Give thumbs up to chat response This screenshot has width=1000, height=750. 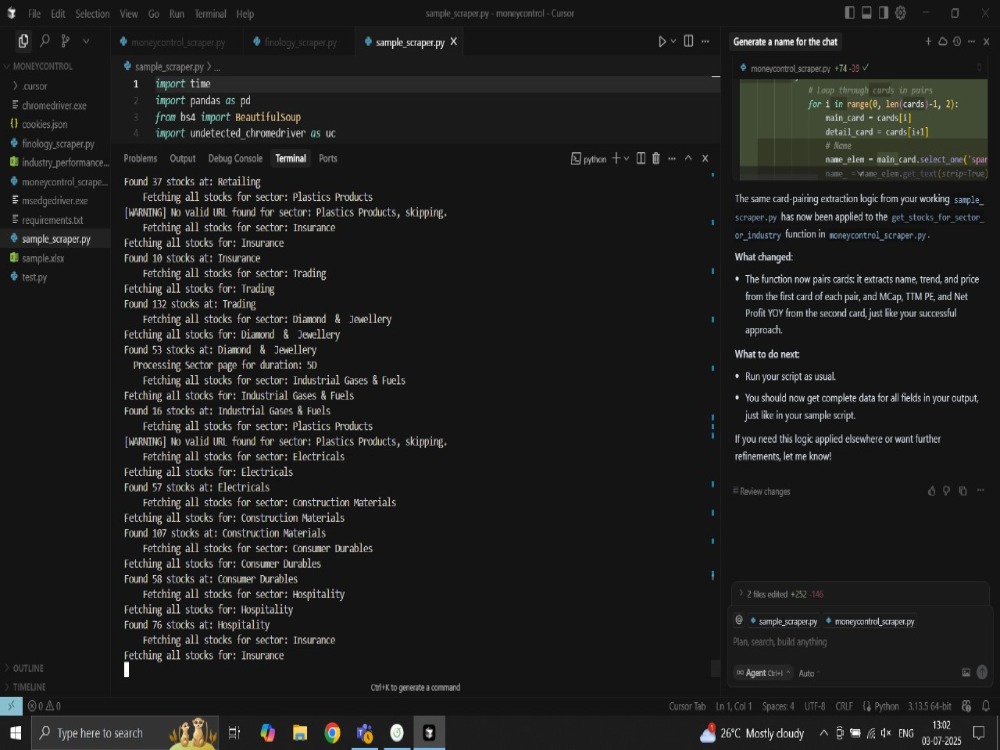931,490
